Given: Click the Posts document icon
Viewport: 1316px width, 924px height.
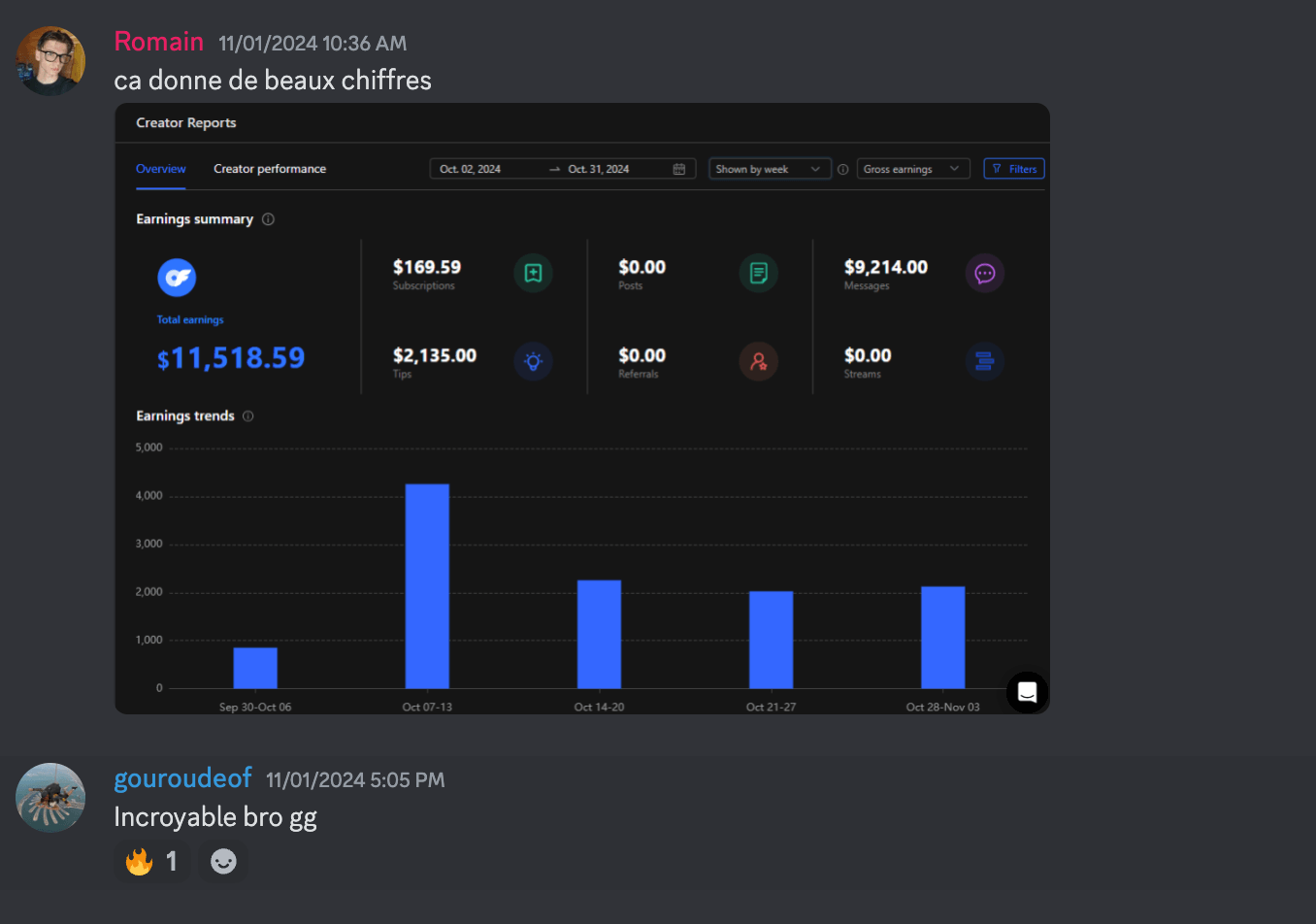Looking at the screenshot, I should 758,273.
